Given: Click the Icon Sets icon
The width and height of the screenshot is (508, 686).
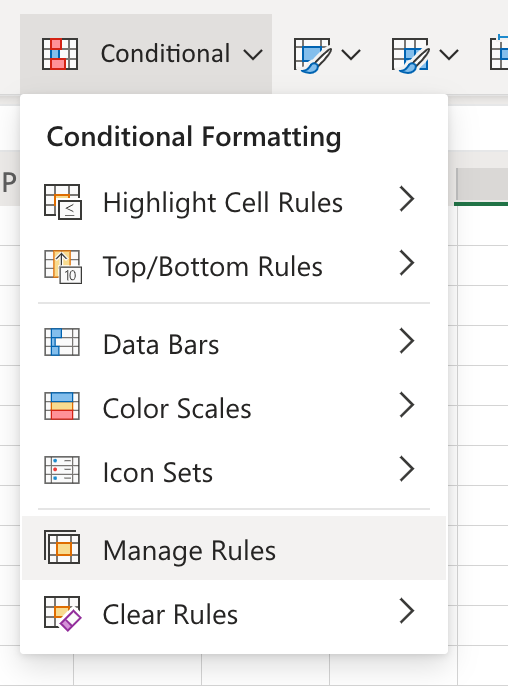Looking at the screenshot, I should [x=62, y=470].
